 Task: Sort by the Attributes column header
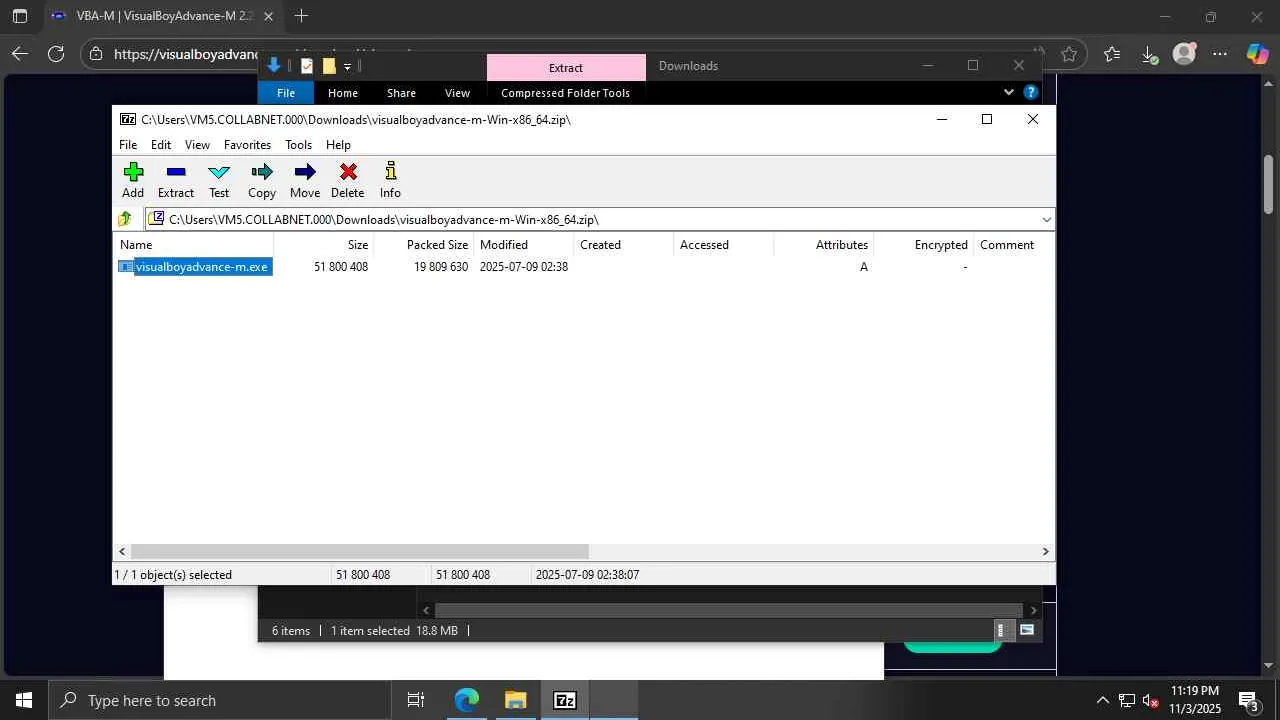point(824,245)
